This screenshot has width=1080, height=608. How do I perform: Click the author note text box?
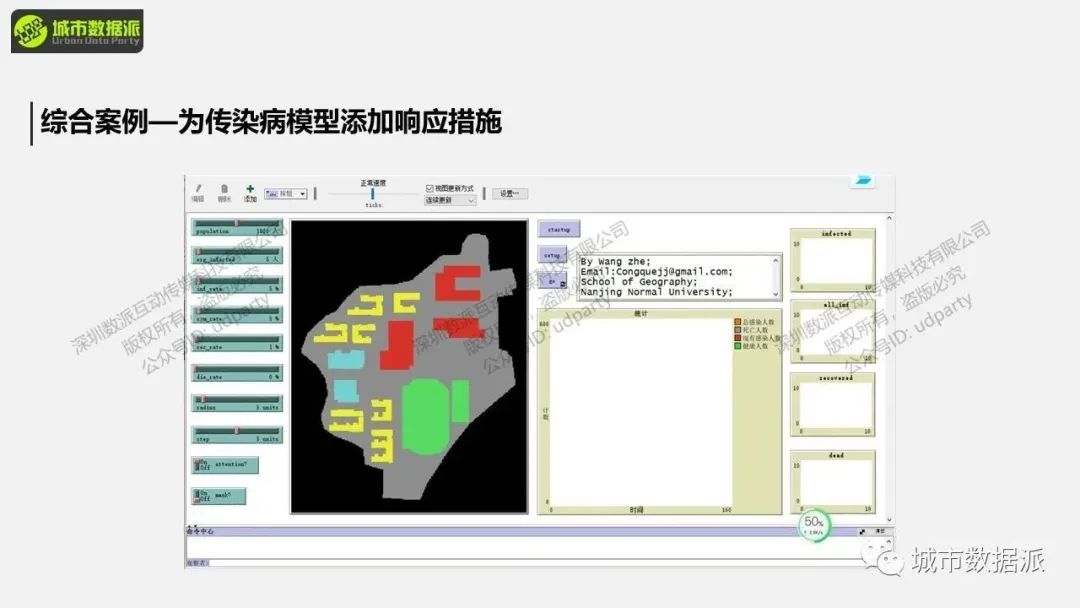pyautogui.click(x=679, y=277)
